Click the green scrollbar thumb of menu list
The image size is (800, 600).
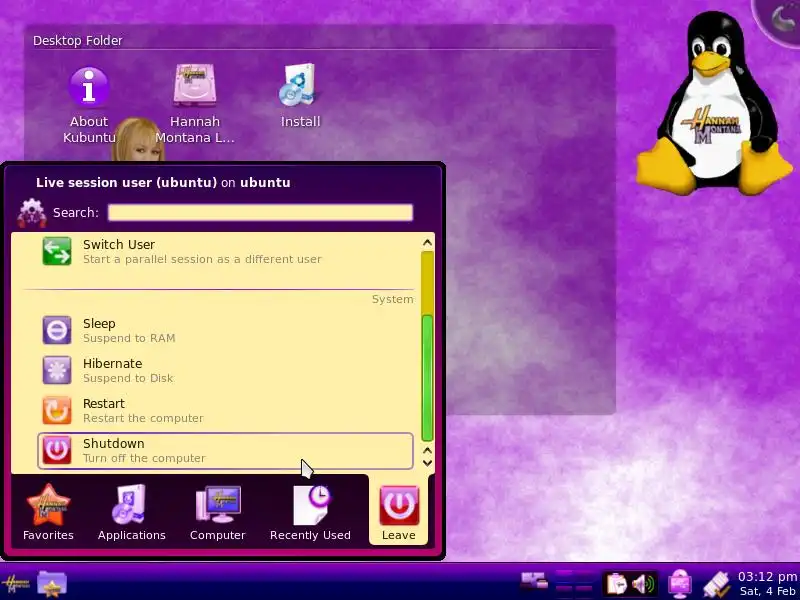(x=428, y=378)
